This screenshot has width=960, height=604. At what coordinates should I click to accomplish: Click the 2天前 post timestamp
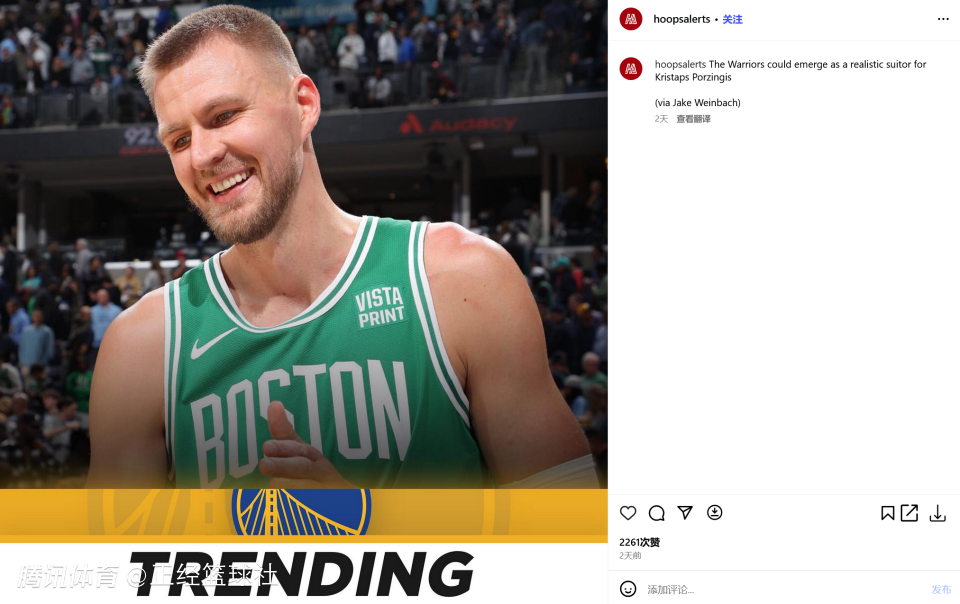pyautogui.click(x=630, y=556)
